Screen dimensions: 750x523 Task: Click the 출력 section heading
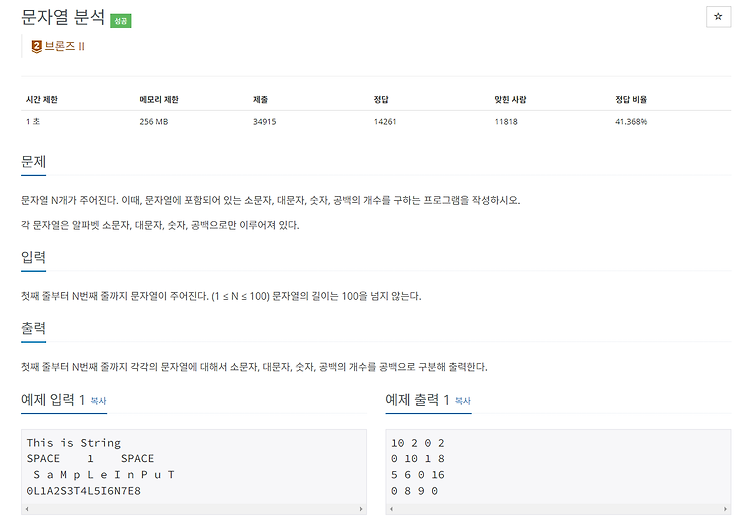point(33,328)
